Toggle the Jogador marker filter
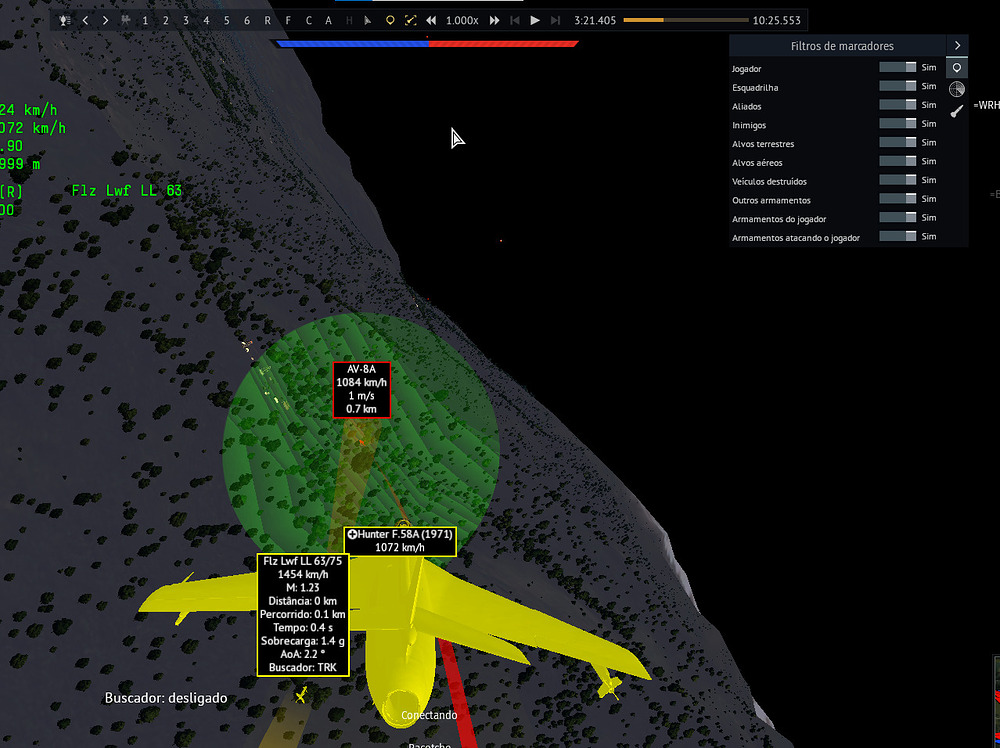Image resolution: width=1000 pixels, height=748 pixels. 897,68
